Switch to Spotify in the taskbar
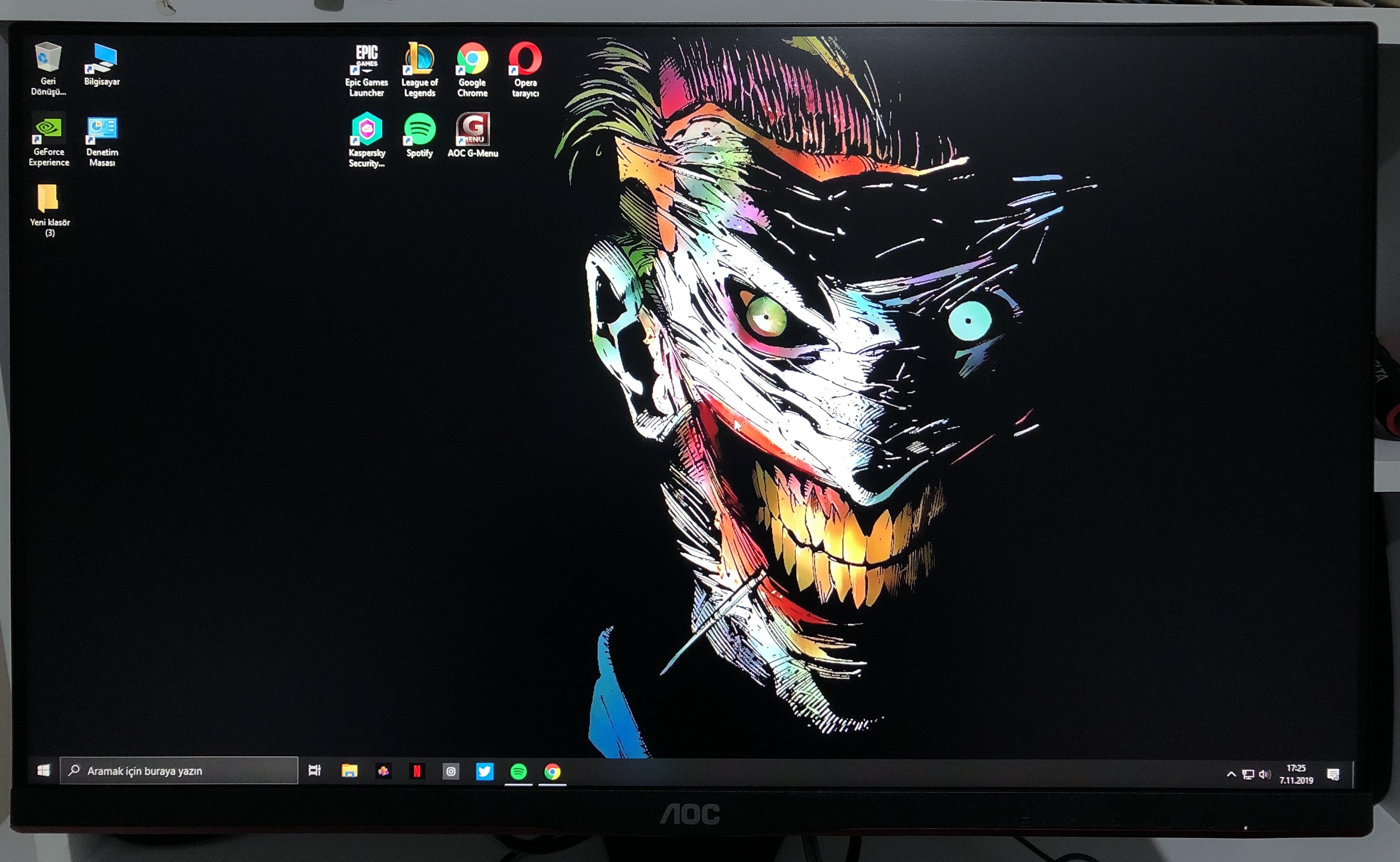This screenshot has height=862, width=1400. 518,771
